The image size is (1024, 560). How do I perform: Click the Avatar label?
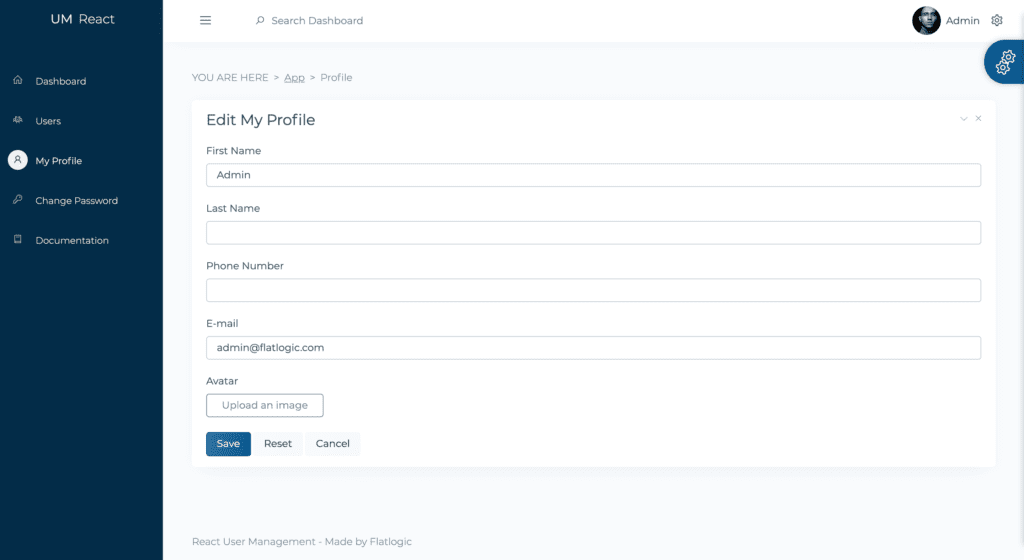222,381
